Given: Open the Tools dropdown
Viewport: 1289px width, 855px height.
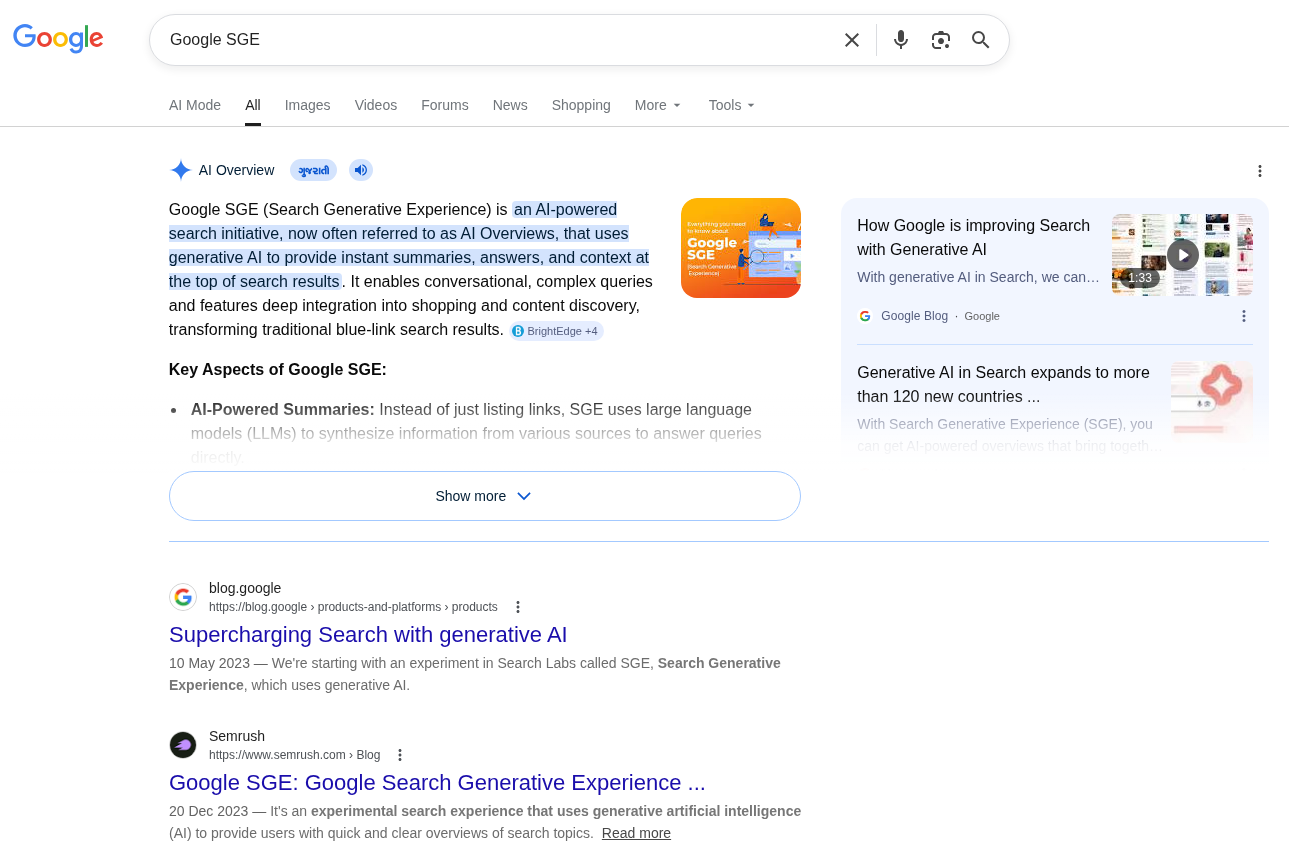Looking at the screenshot, I should (732, 105).
